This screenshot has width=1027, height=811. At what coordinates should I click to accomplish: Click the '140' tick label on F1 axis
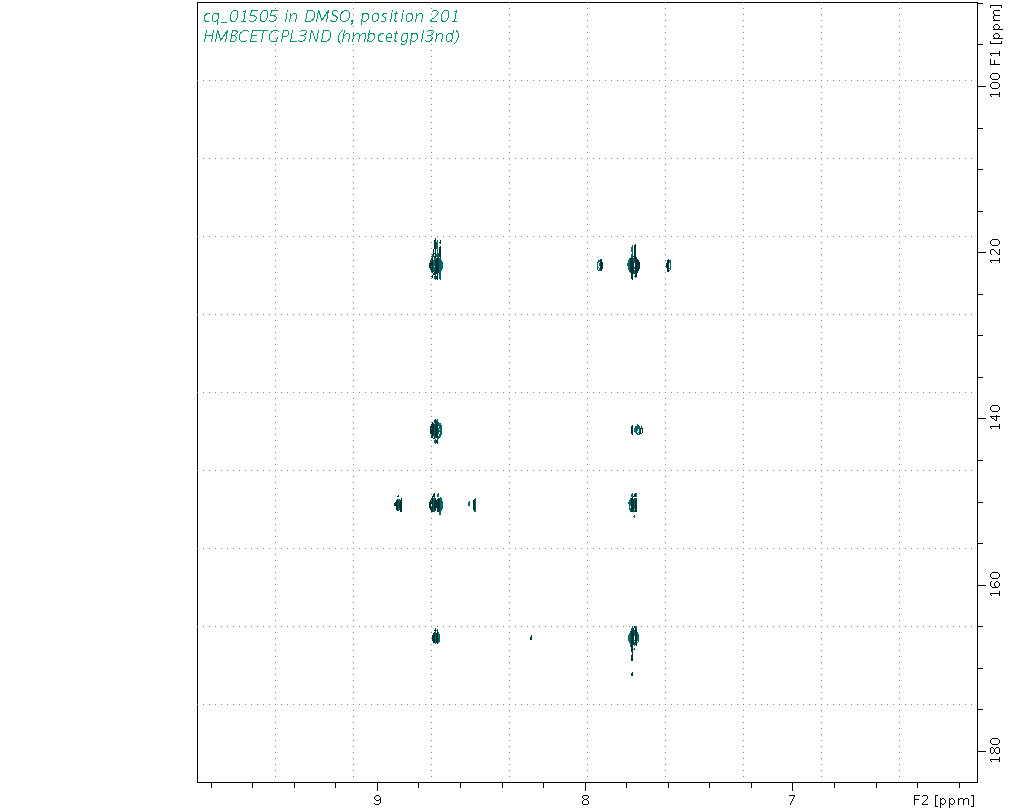996,417
